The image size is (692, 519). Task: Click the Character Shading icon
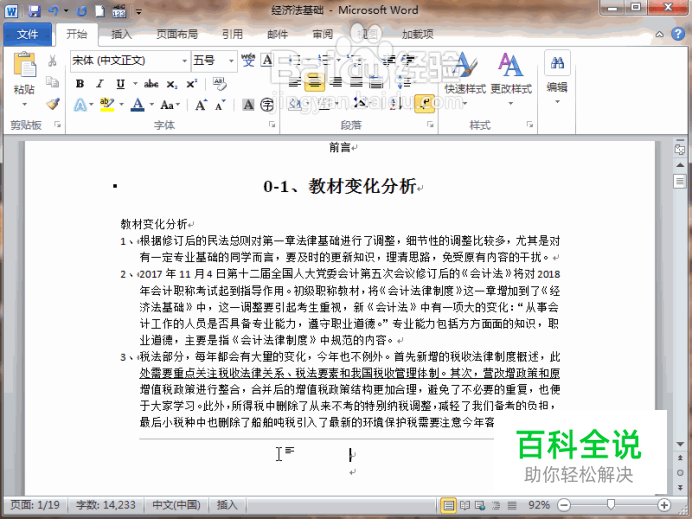[x=248, y=105]
